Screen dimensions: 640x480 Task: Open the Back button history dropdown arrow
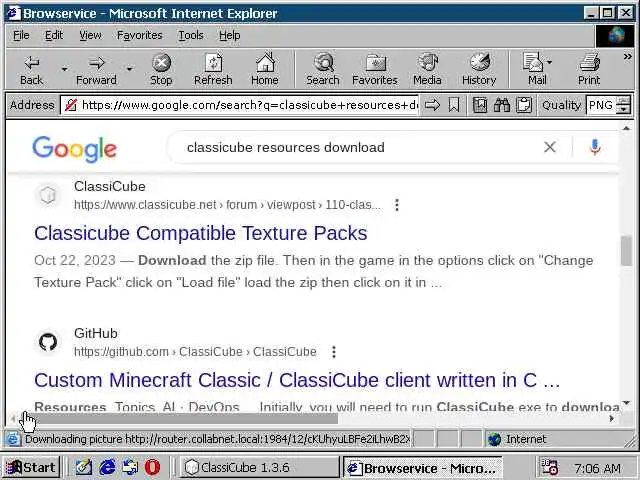[x=64, y=69]
